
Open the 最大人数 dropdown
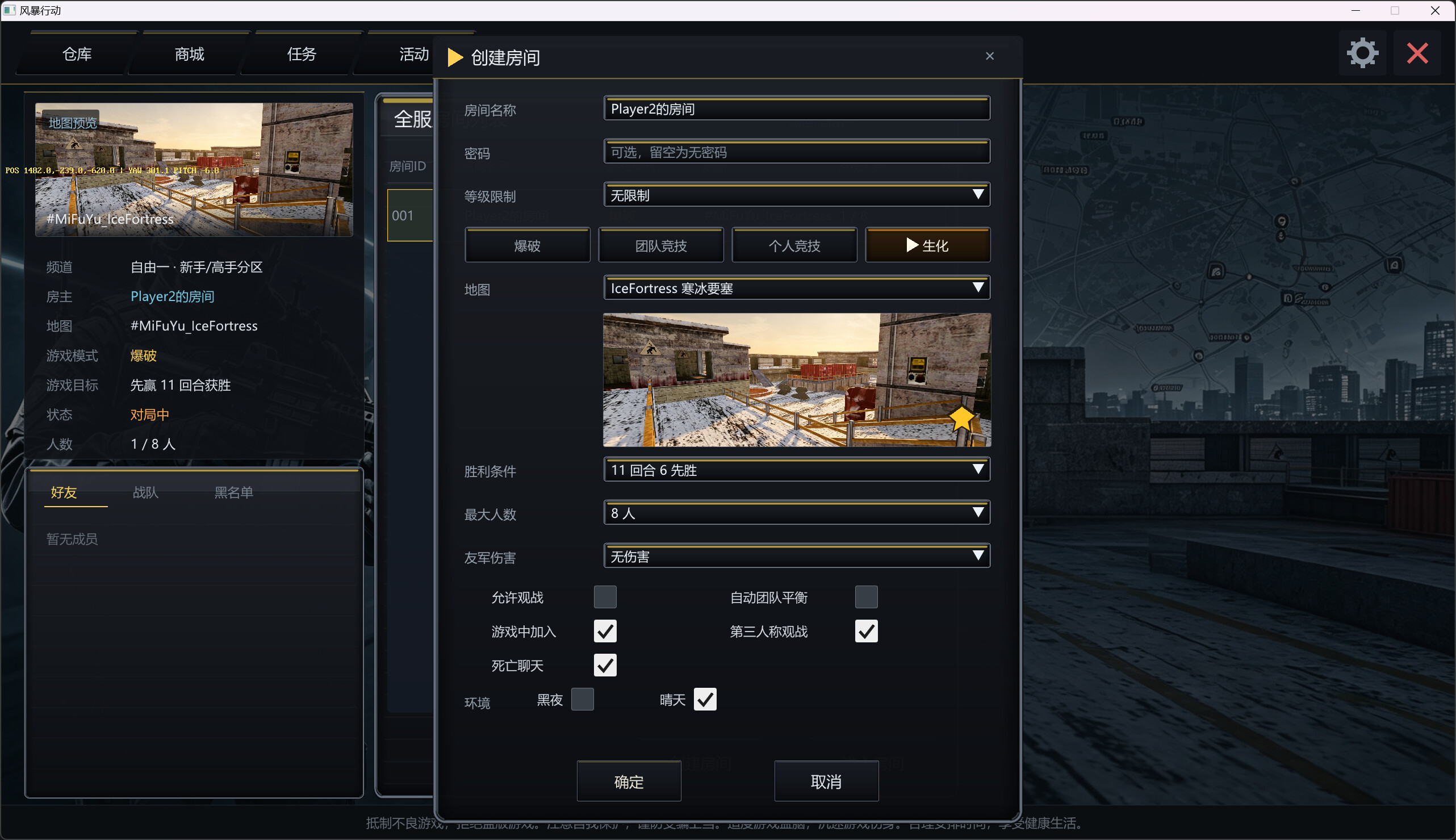click(797, 512)
